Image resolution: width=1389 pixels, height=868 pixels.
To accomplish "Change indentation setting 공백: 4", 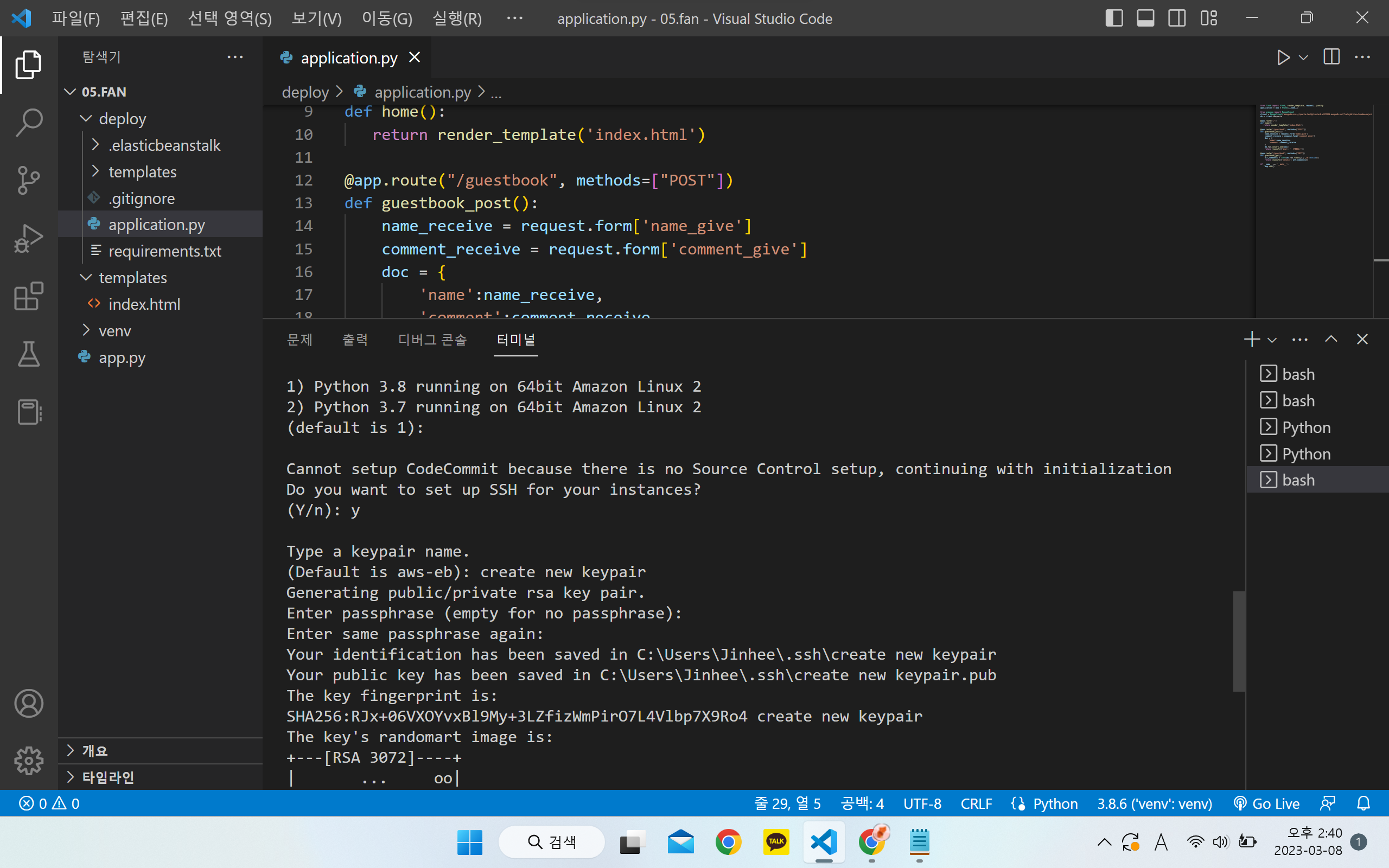I will 862,803.
